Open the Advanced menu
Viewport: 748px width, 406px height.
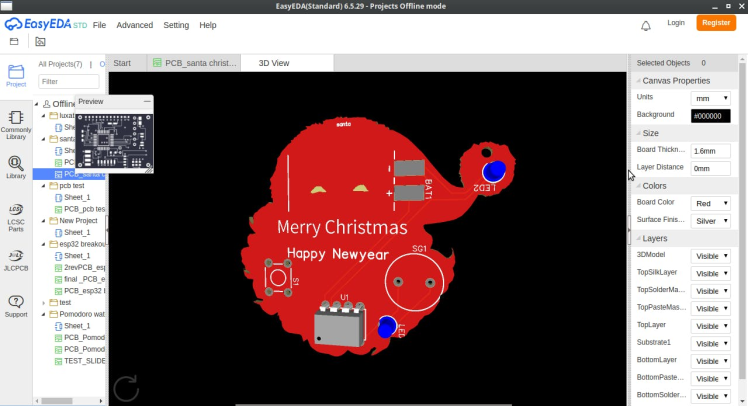(x=135, y=25)
